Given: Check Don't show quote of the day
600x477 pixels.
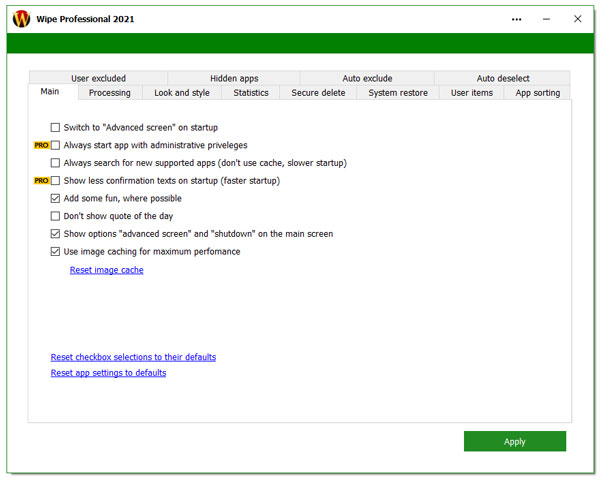Looking at the screenshot, I should coord(55,216).
